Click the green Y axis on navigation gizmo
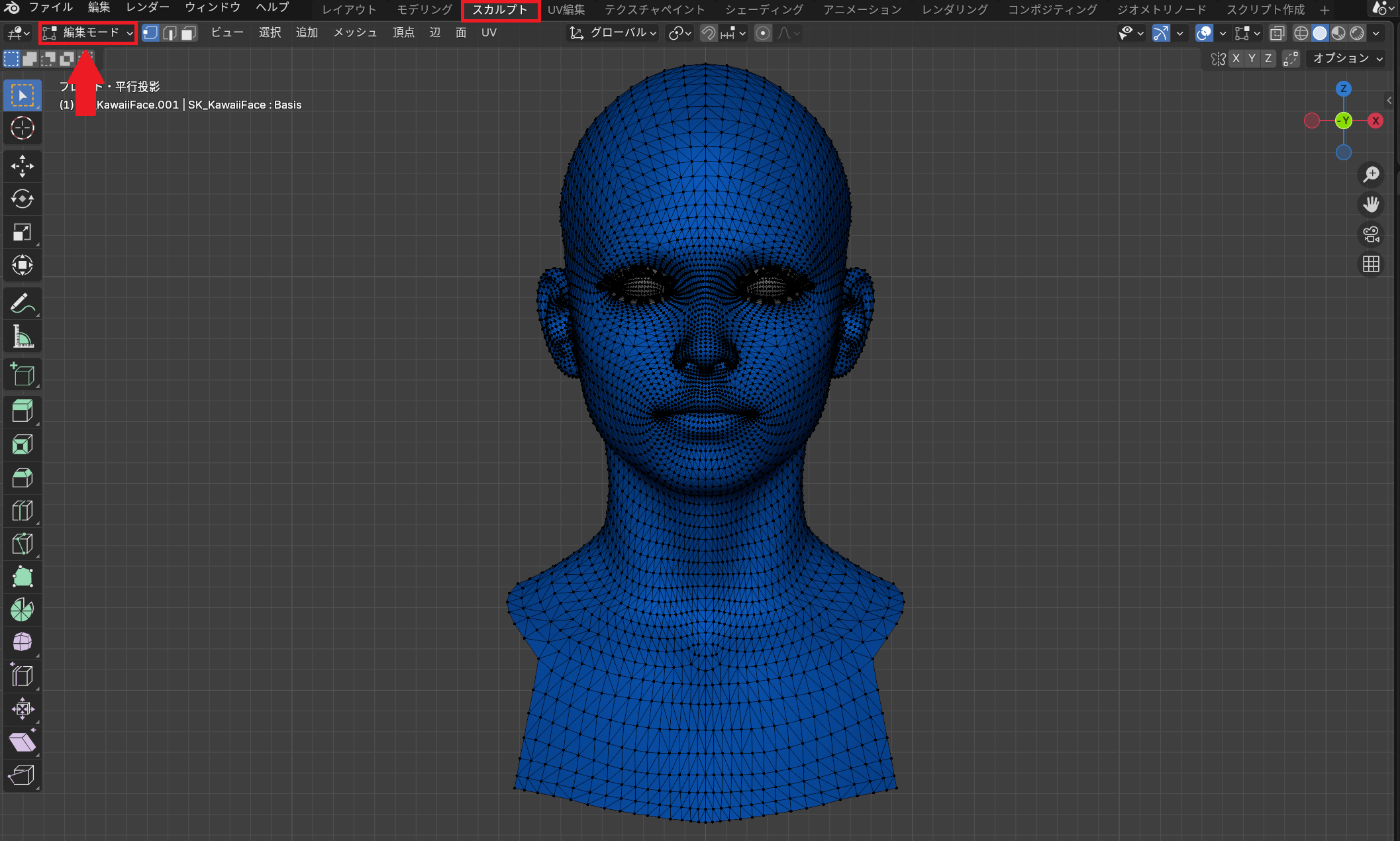This screenshot has height=841, width=1400. (1343, 120)
